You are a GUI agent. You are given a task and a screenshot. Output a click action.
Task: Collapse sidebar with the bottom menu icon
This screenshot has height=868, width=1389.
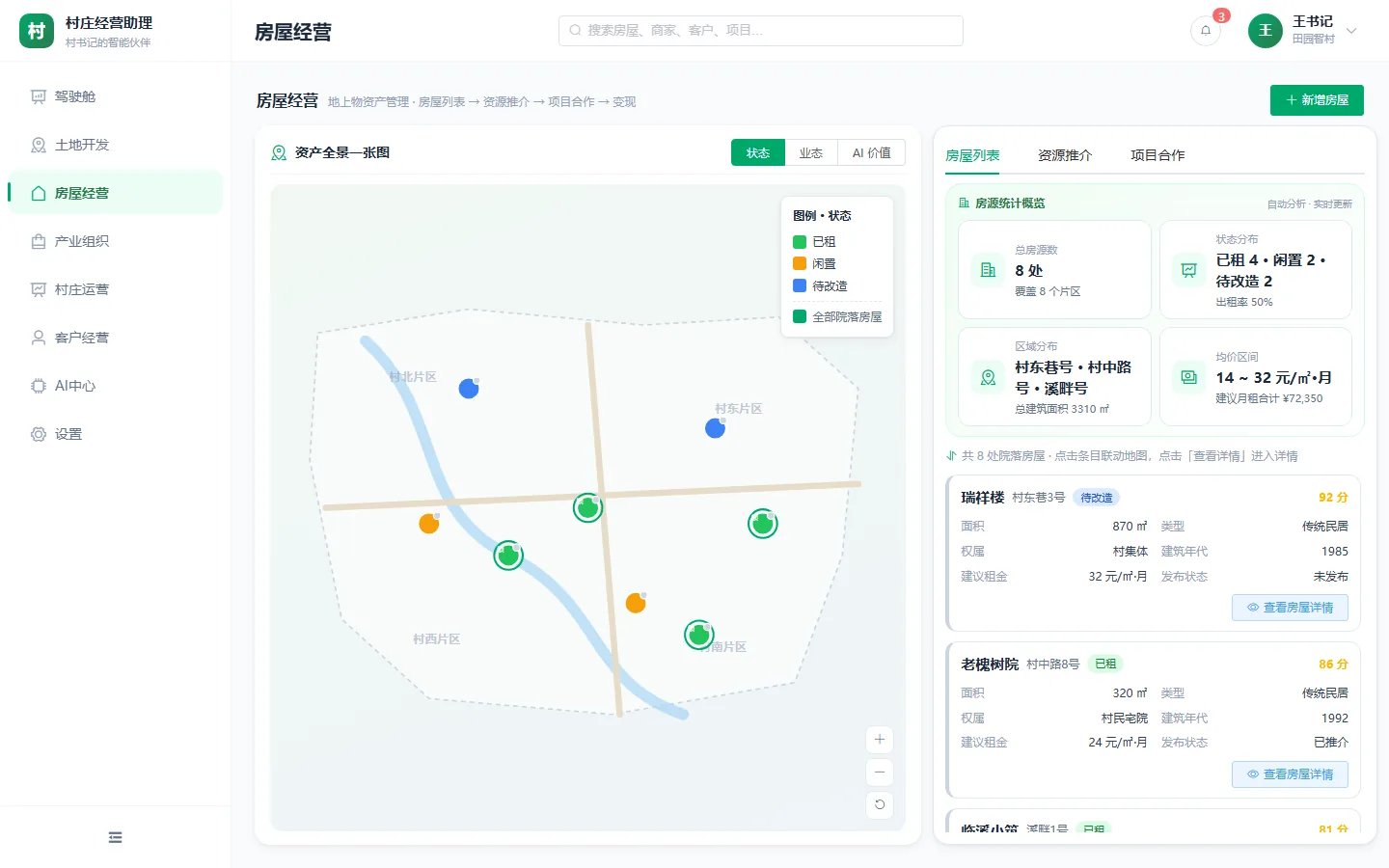click(x=116, y=837)
